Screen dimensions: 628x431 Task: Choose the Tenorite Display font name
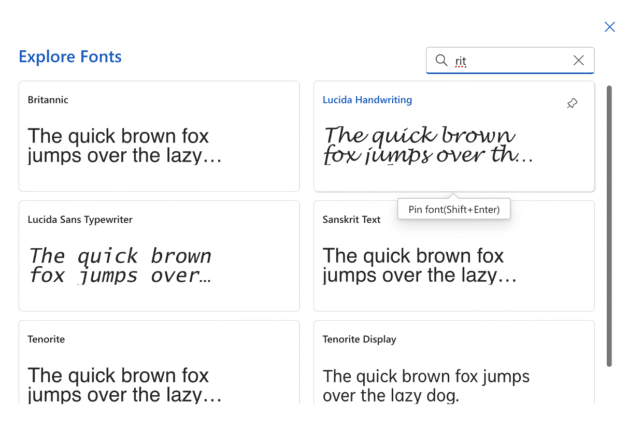click(359, 339)
